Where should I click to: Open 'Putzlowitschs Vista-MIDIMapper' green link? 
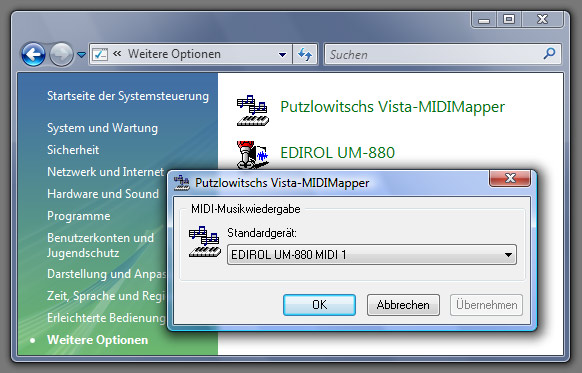pos(392,107)
